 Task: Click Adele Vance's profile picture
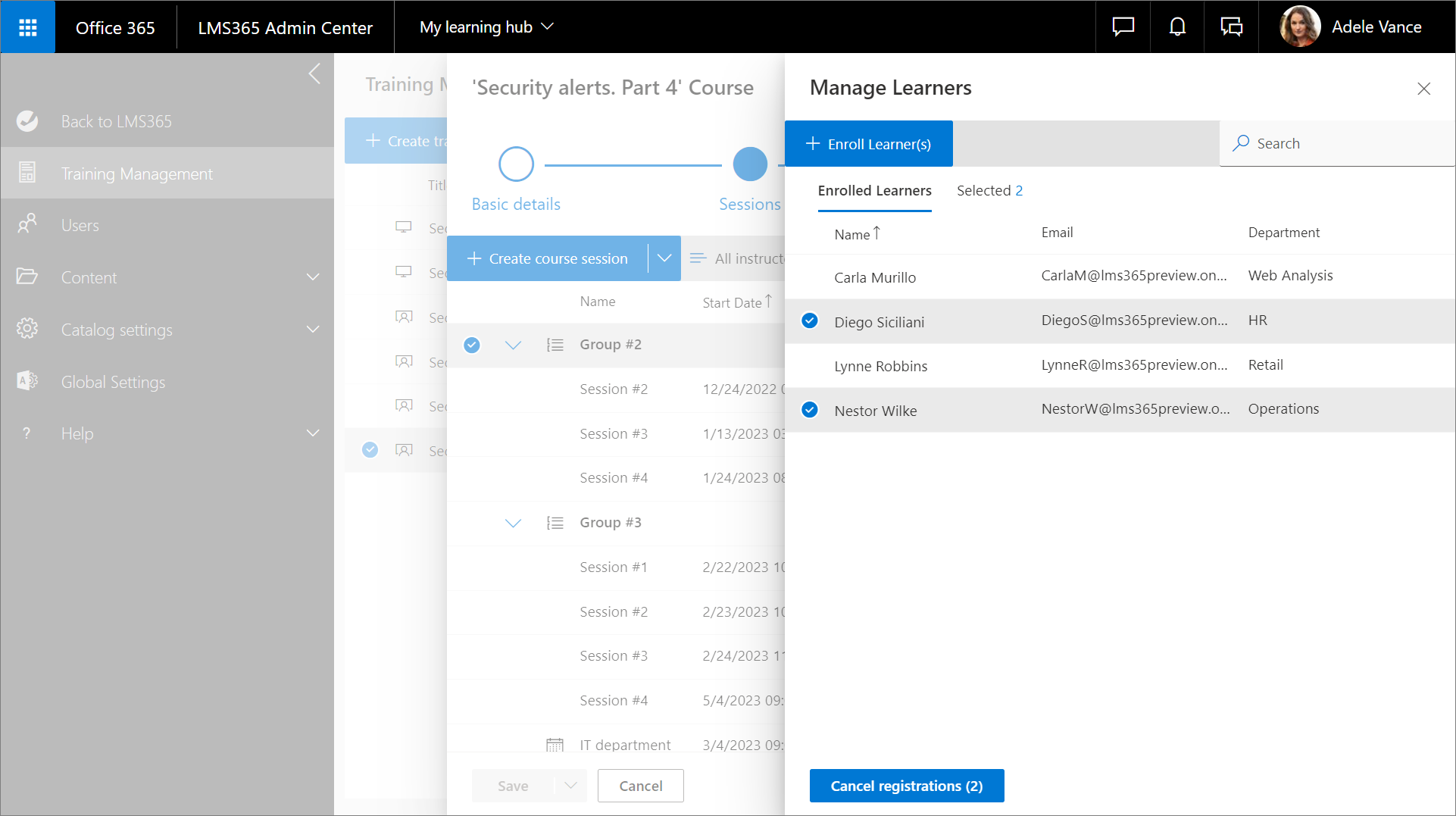1300,27
